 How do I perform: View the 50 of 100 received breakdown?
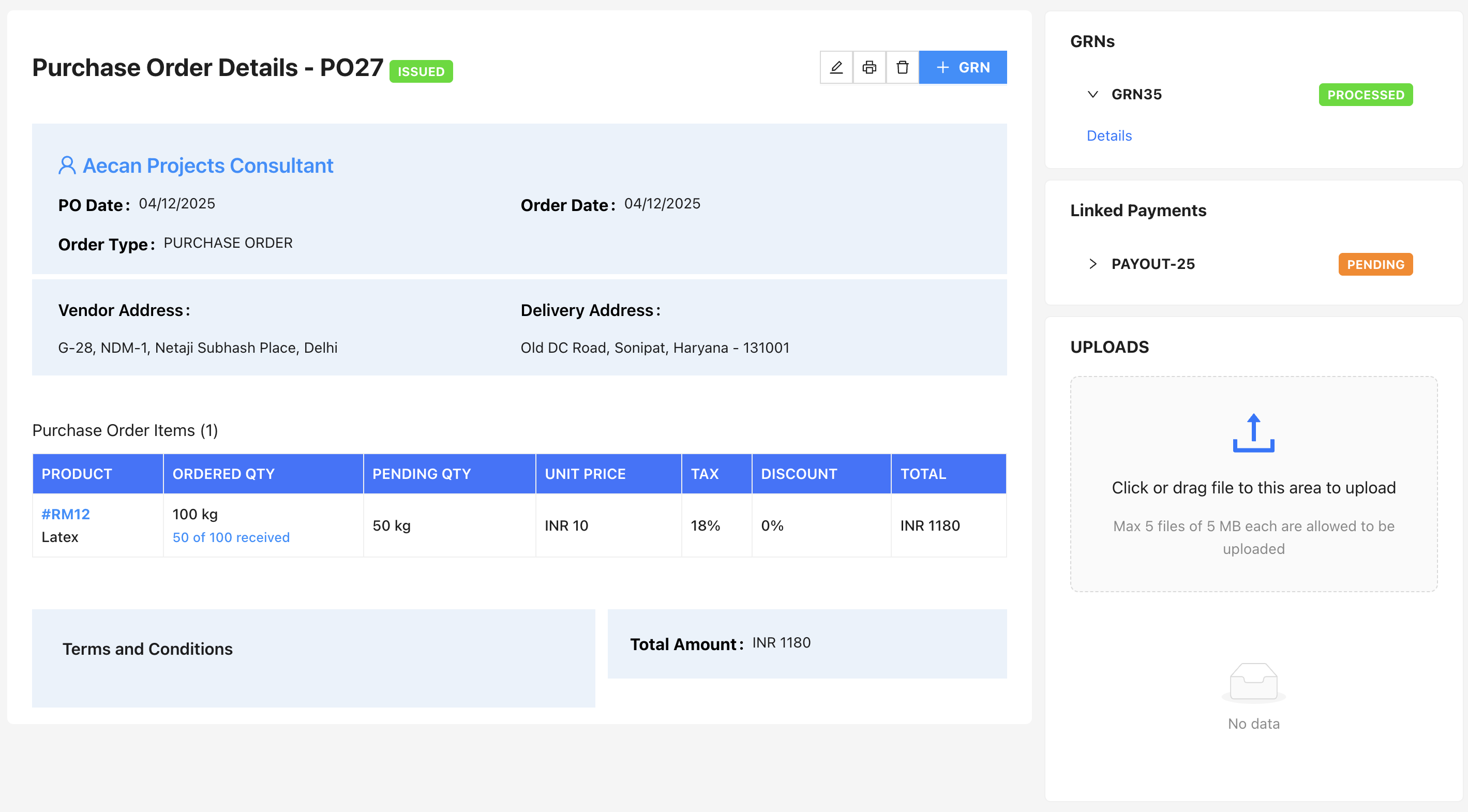tap(231, 537)
